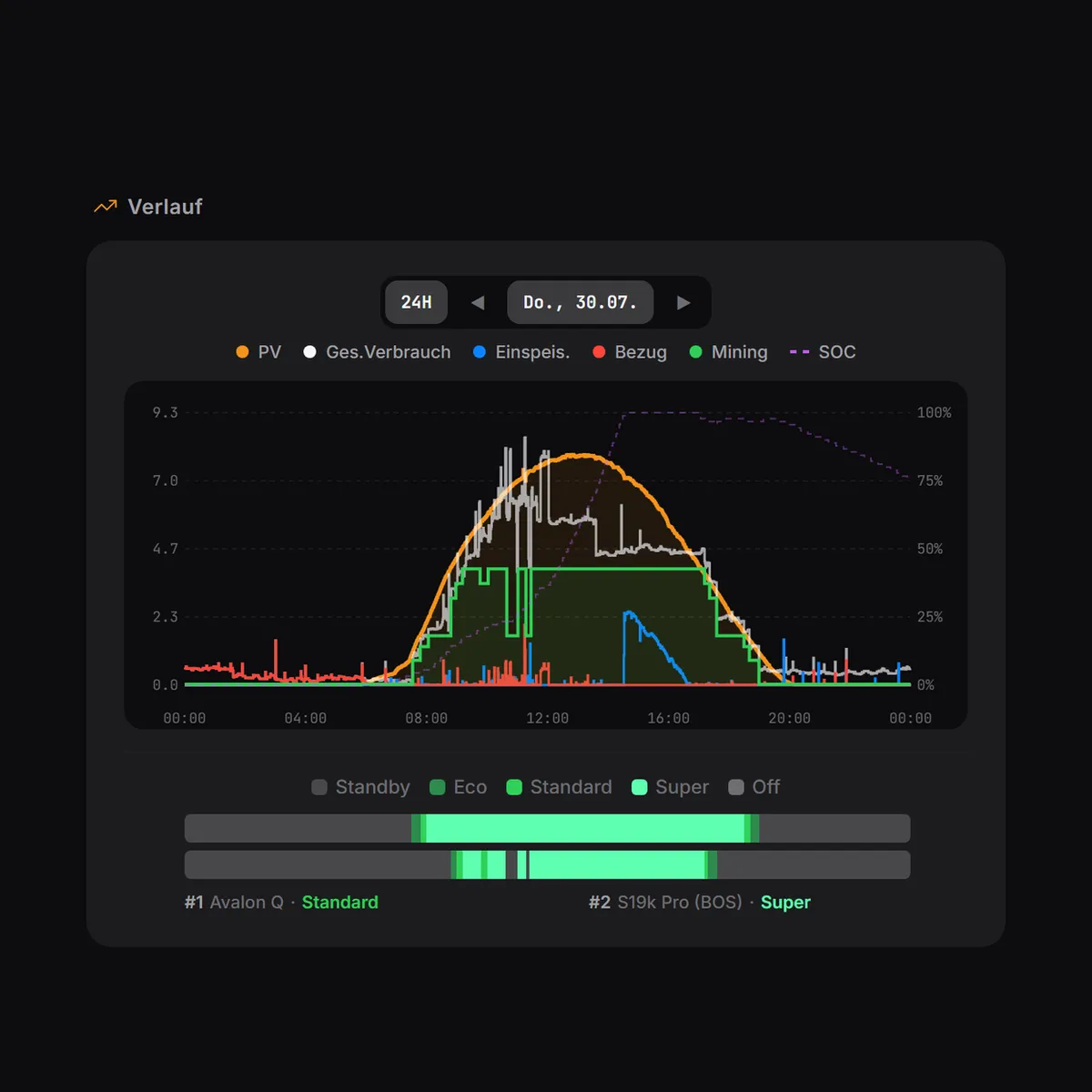Click the Eco mode legend swatch
This screenshot has width=1092, height=1092.
coord(438,787)
